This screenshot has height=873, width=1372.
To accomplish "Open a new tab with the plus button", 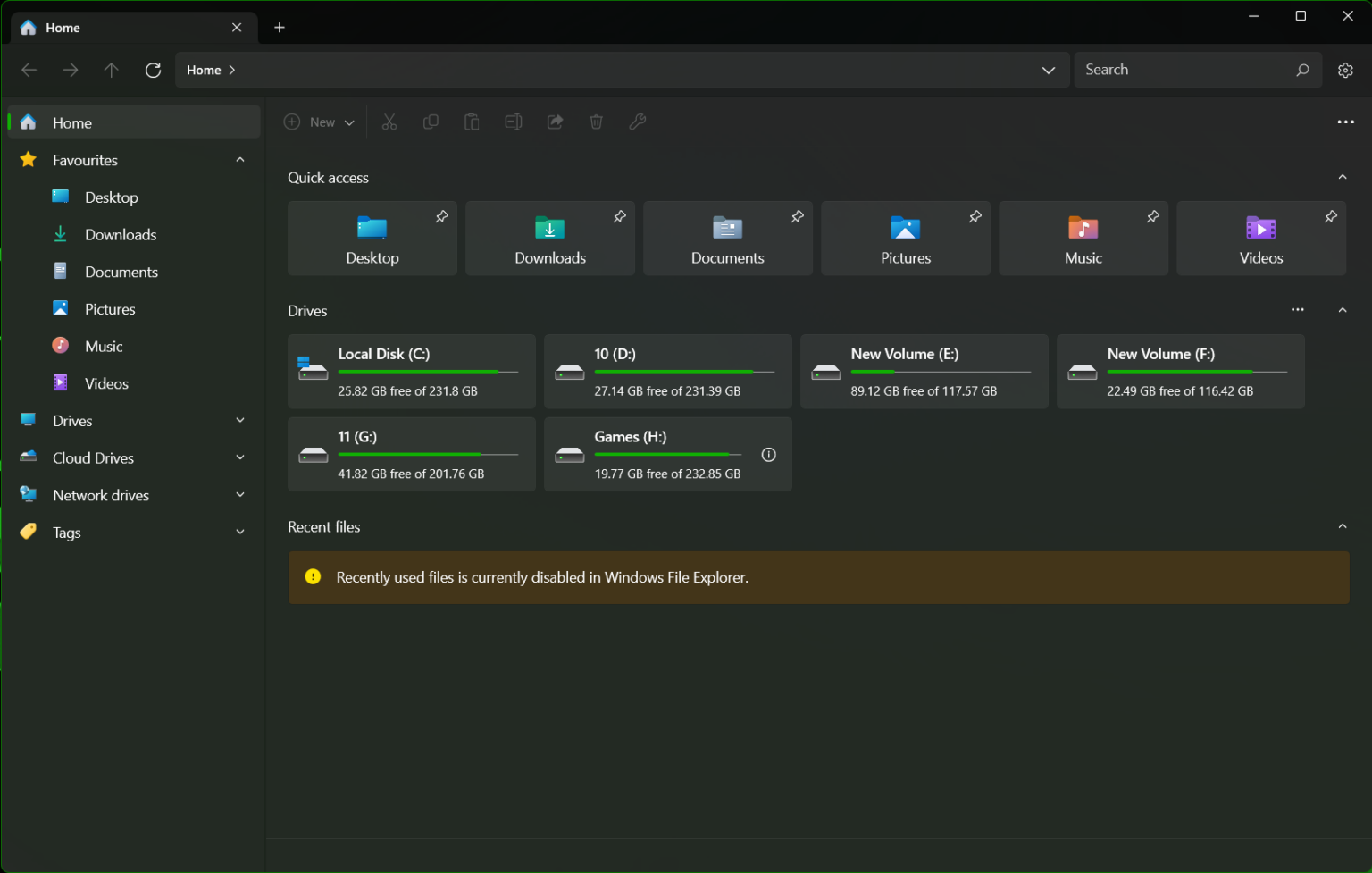I will [x=280, y=27].
